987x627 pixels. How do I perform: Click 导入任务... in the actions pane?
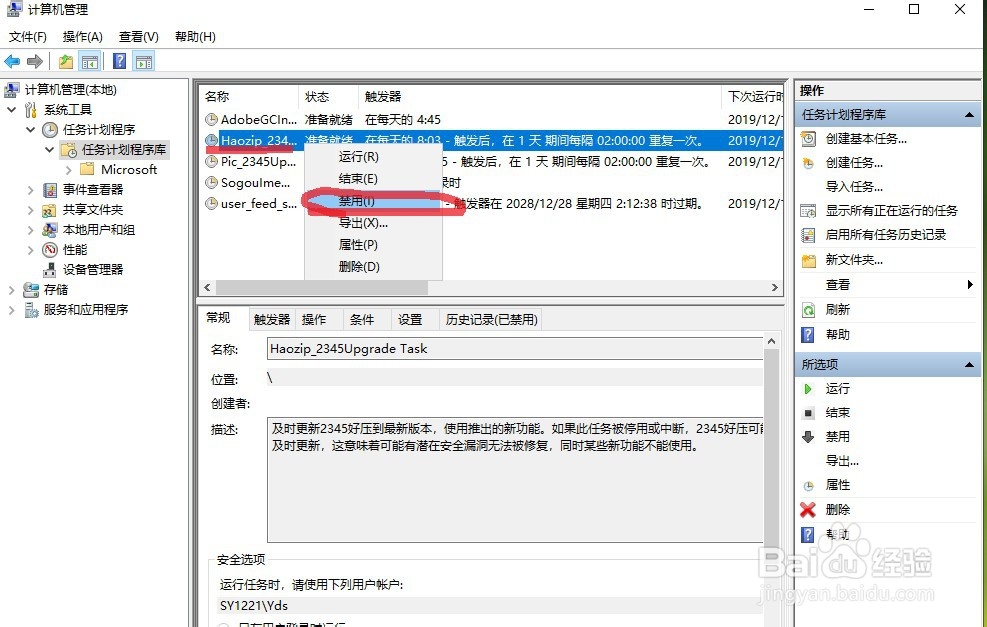point(854,187)
